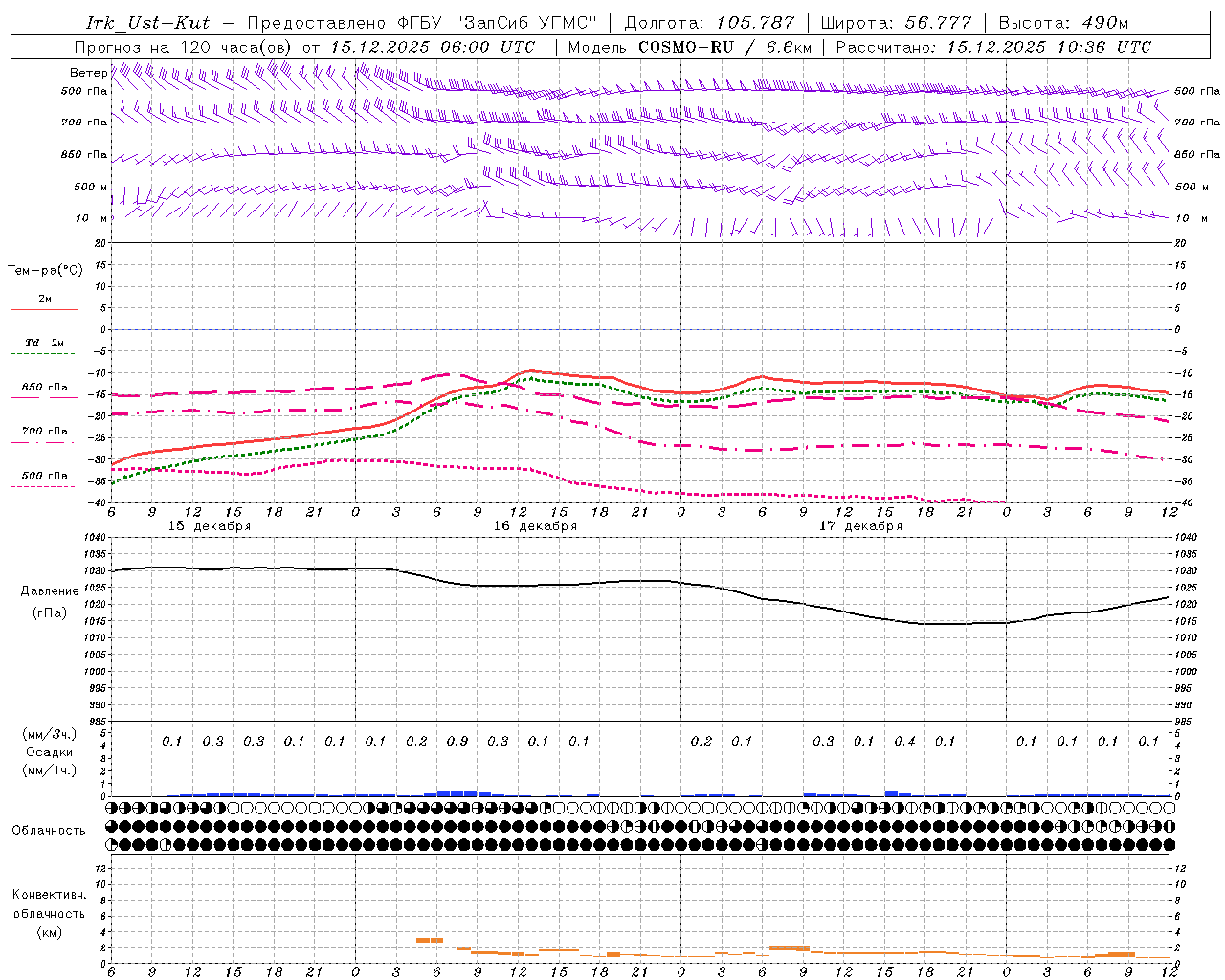Click the (гПа) unit label under Давление
Image resolution: width=1225 pixels, height=980 pixels.
pyautogui.click(x=50, y=613)
